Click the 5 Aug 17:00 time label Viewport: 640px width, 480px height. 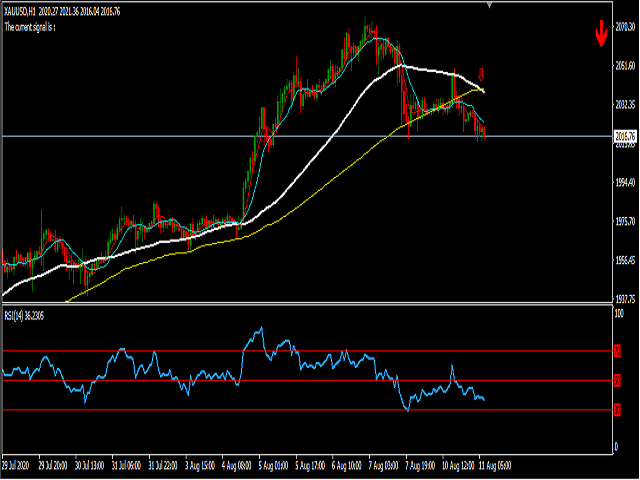pyautogui.click(x=310, y=466)
